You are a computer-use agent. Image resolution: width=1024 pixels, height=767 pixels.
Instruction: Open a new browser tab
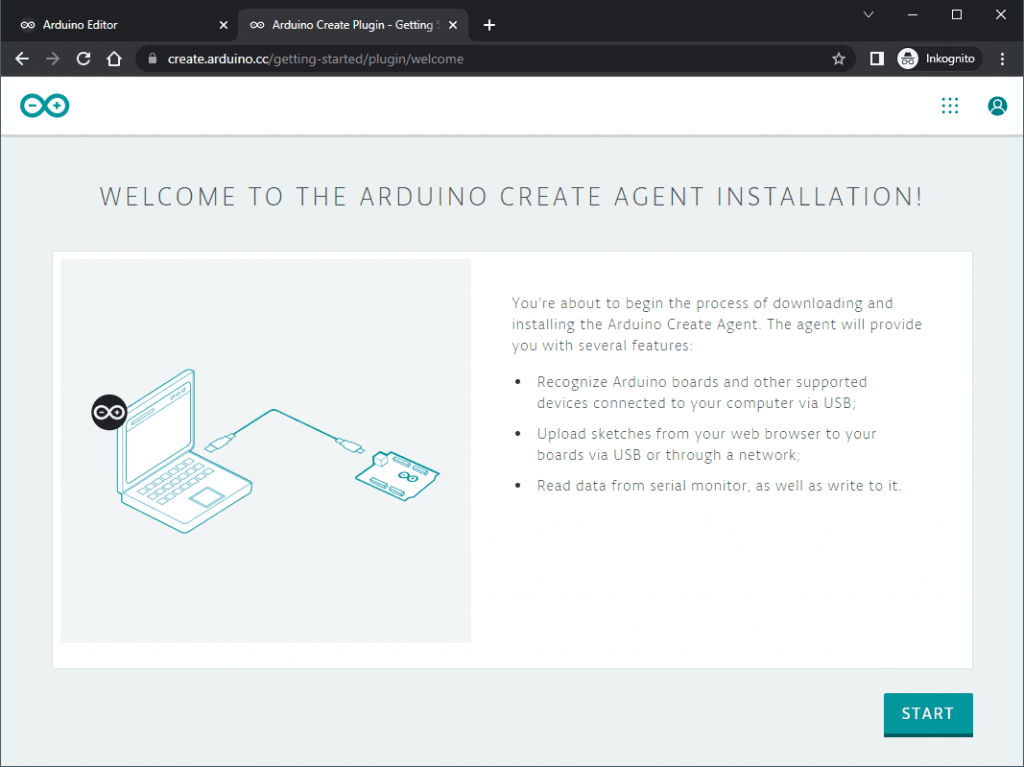489,25
